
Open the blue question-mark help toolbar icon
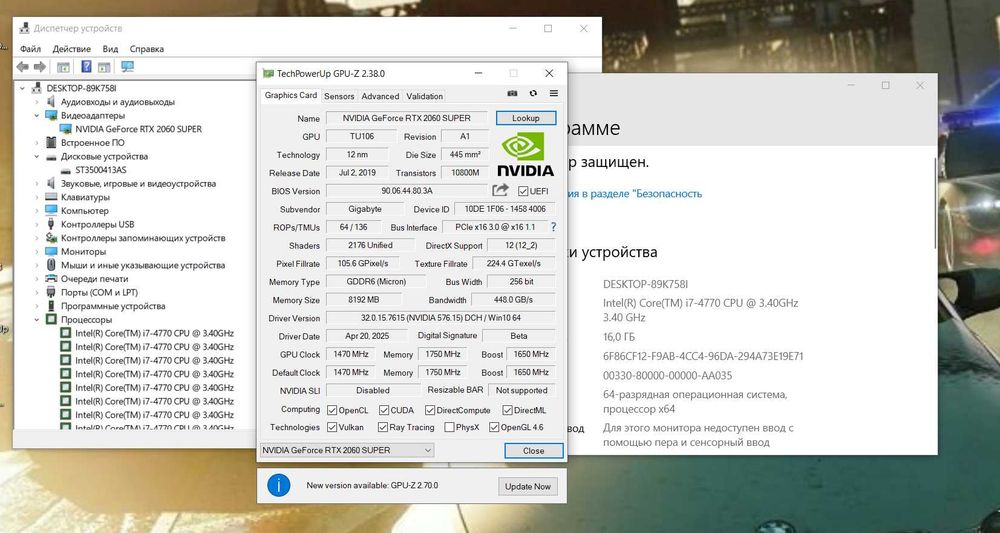click(87, 67)
